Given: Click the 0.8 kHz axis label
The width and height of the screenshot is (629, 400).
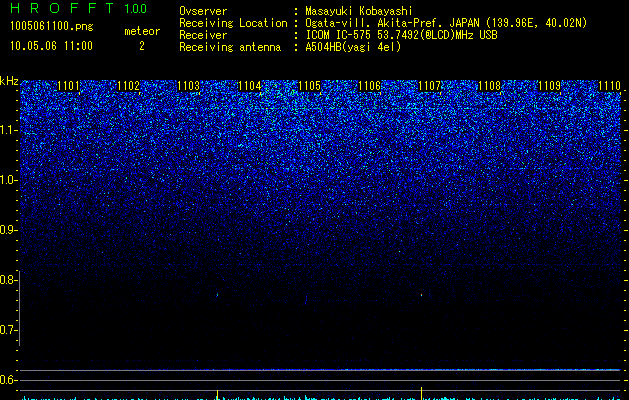Looking at the screenshot, I should coord(8,280).
